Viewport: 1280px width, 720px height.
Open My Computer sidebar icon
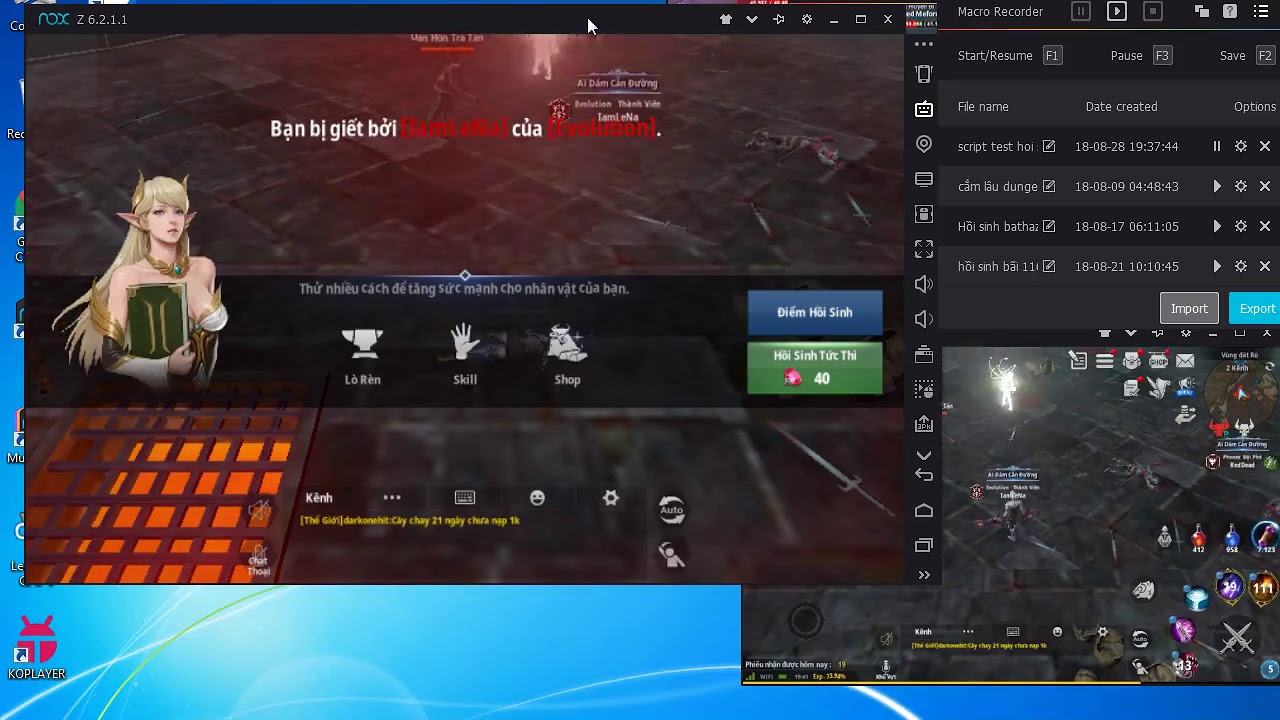coord(924,180)
